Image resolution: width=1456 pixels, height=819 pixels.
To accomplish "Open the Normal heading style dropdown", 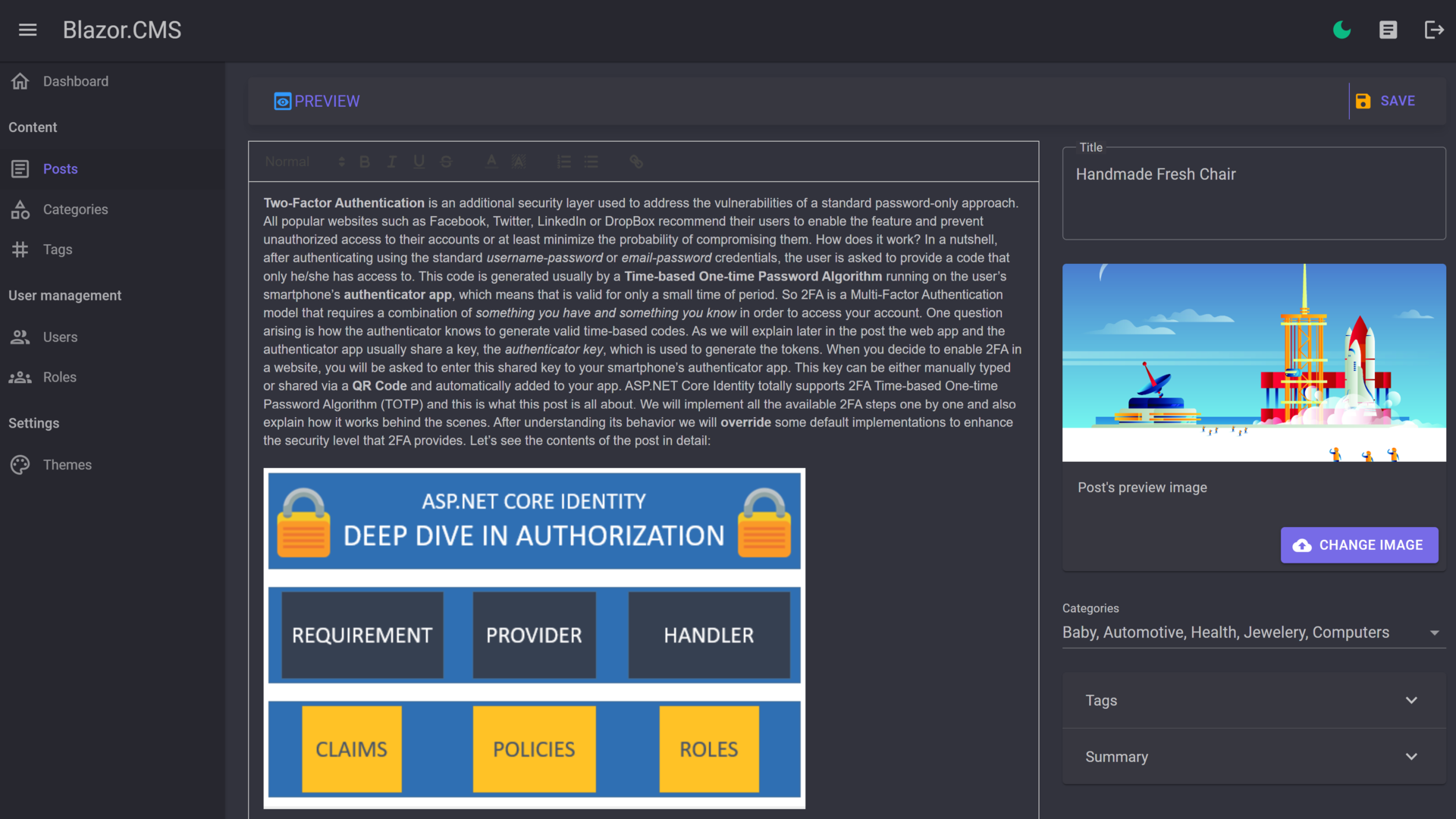I will (x=305, y=162).
